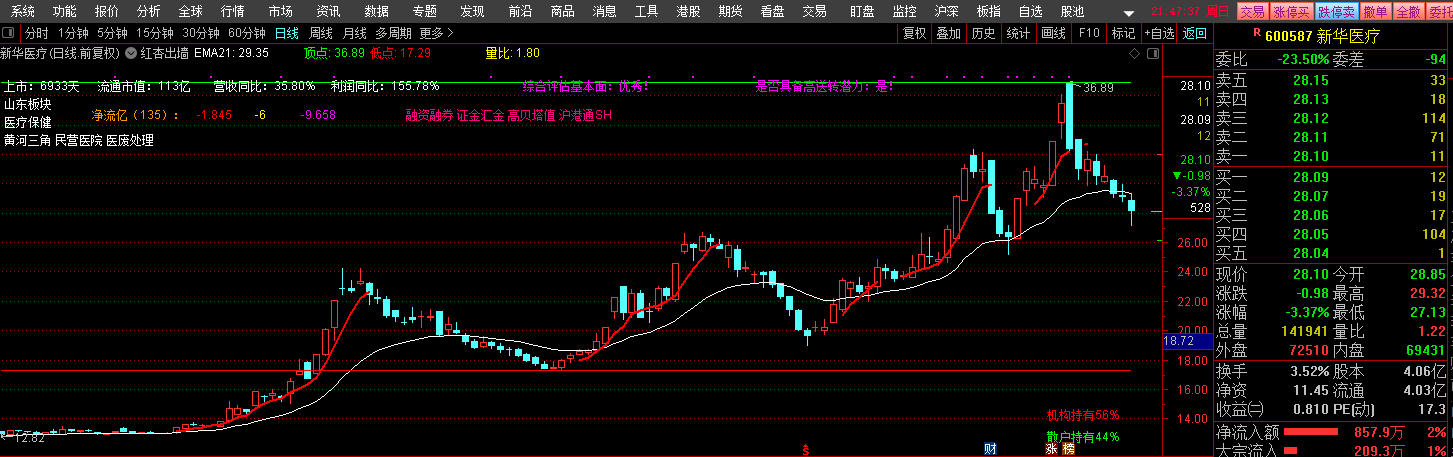1453x457 pixels.
Task: Open 多周期 multi-period view
Action: click(393, 33)
